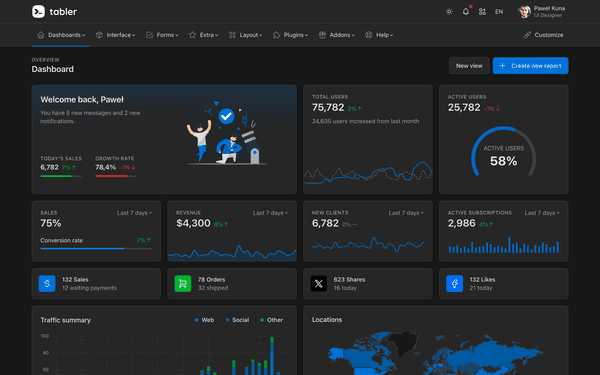Click the Conversion rate progress bar
Image resolution: width=600 pixels, height=375 pixels.
tap(96, 249)
